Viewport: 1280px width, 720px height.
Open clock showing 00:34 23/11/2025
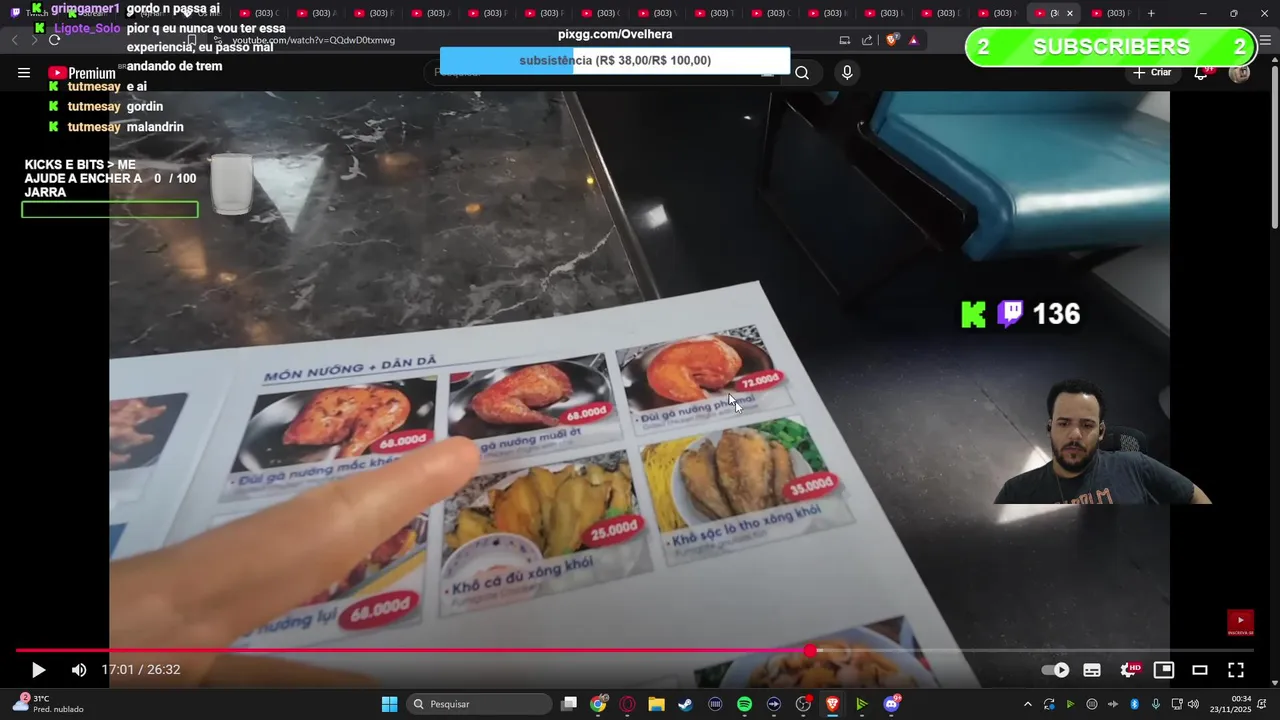[x=1230, y=704]
